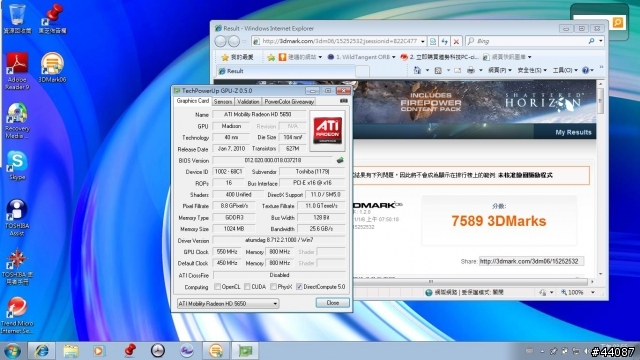
Task: Click the IE forward button
Action: point(234,41)
